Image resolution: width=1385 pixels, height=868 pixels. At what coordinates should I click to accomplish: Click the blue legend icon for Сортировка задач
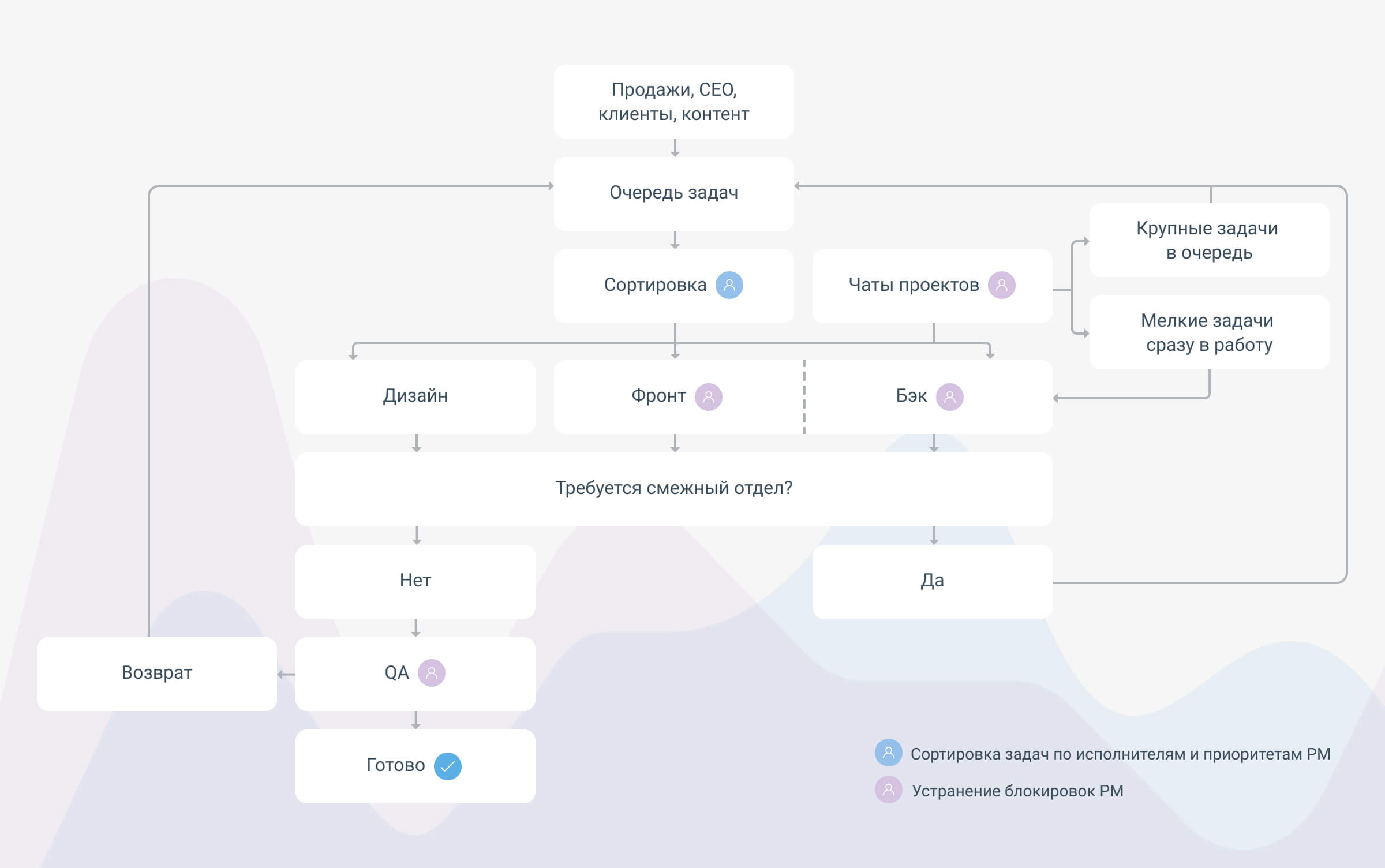tap(889, 753)
